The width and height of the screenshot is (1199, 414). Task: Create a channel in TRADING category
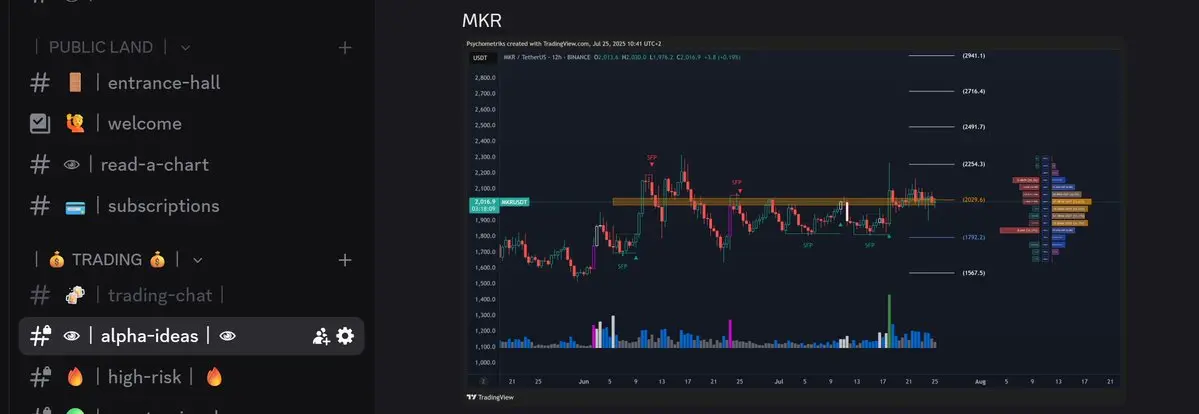(345, 260)
